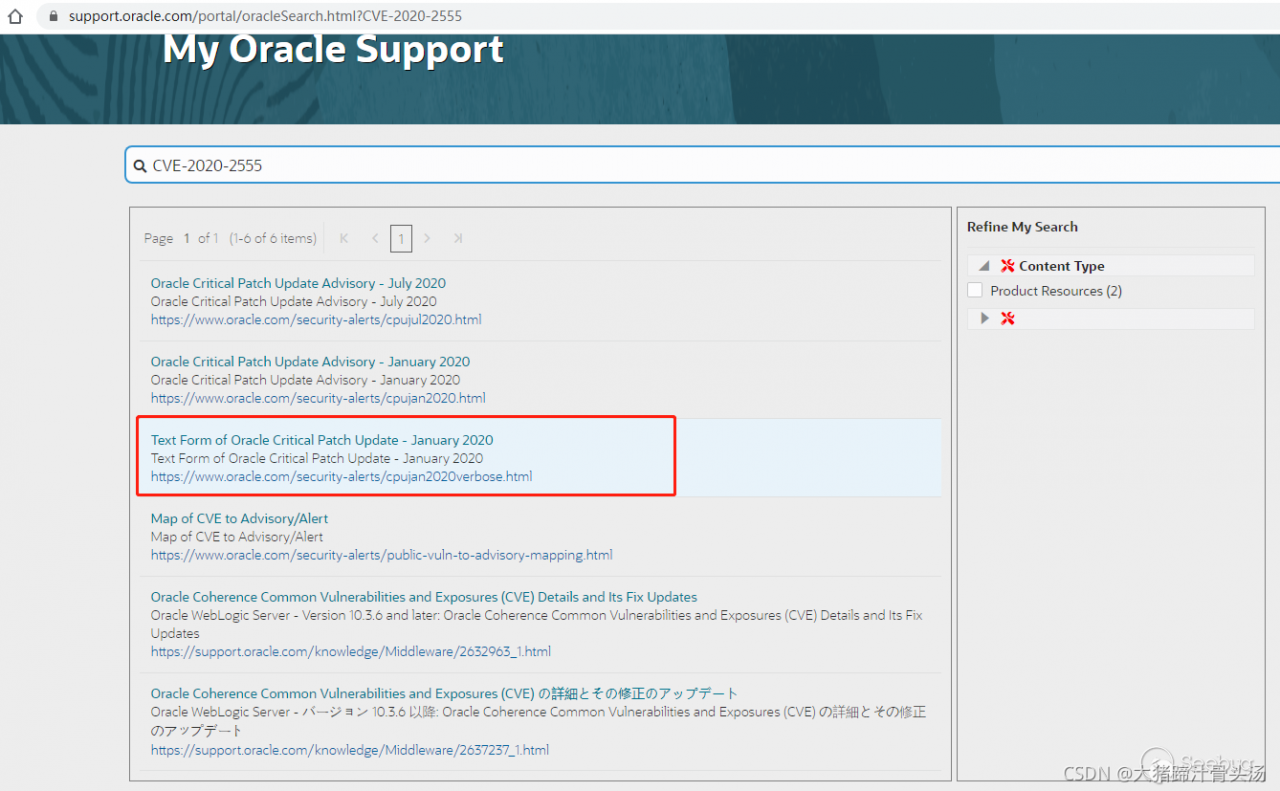Open Oracle Coherence CVE Details and Its Fix Updates
The height and width of the screenshot is (791, 1280).
[x=424, y=597]
